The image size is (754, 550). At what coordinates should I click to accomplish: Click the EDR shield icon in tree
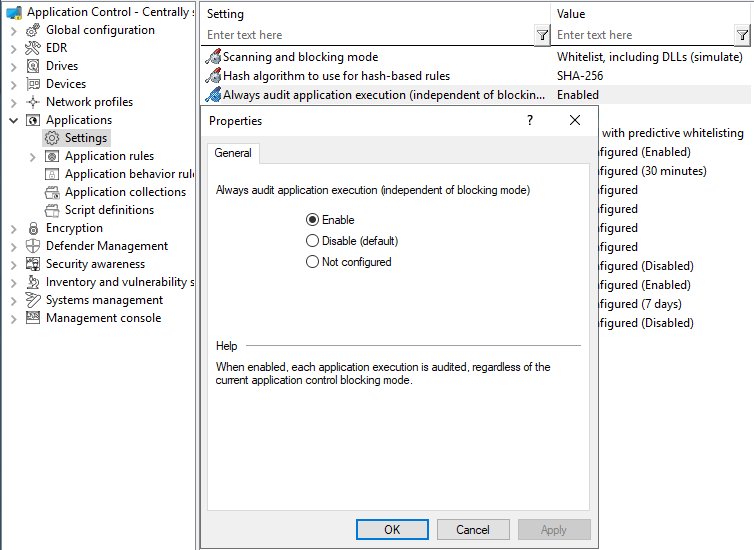pos(33,48)
